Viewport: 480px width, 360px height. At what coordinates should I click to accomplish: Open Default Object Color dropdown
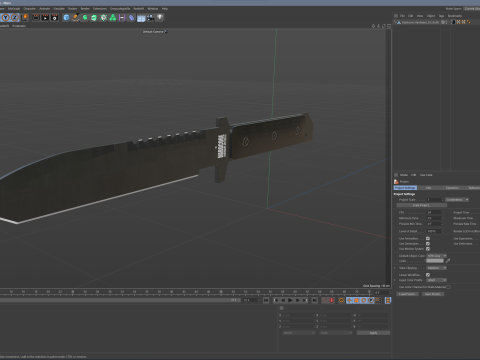(437, 256)
